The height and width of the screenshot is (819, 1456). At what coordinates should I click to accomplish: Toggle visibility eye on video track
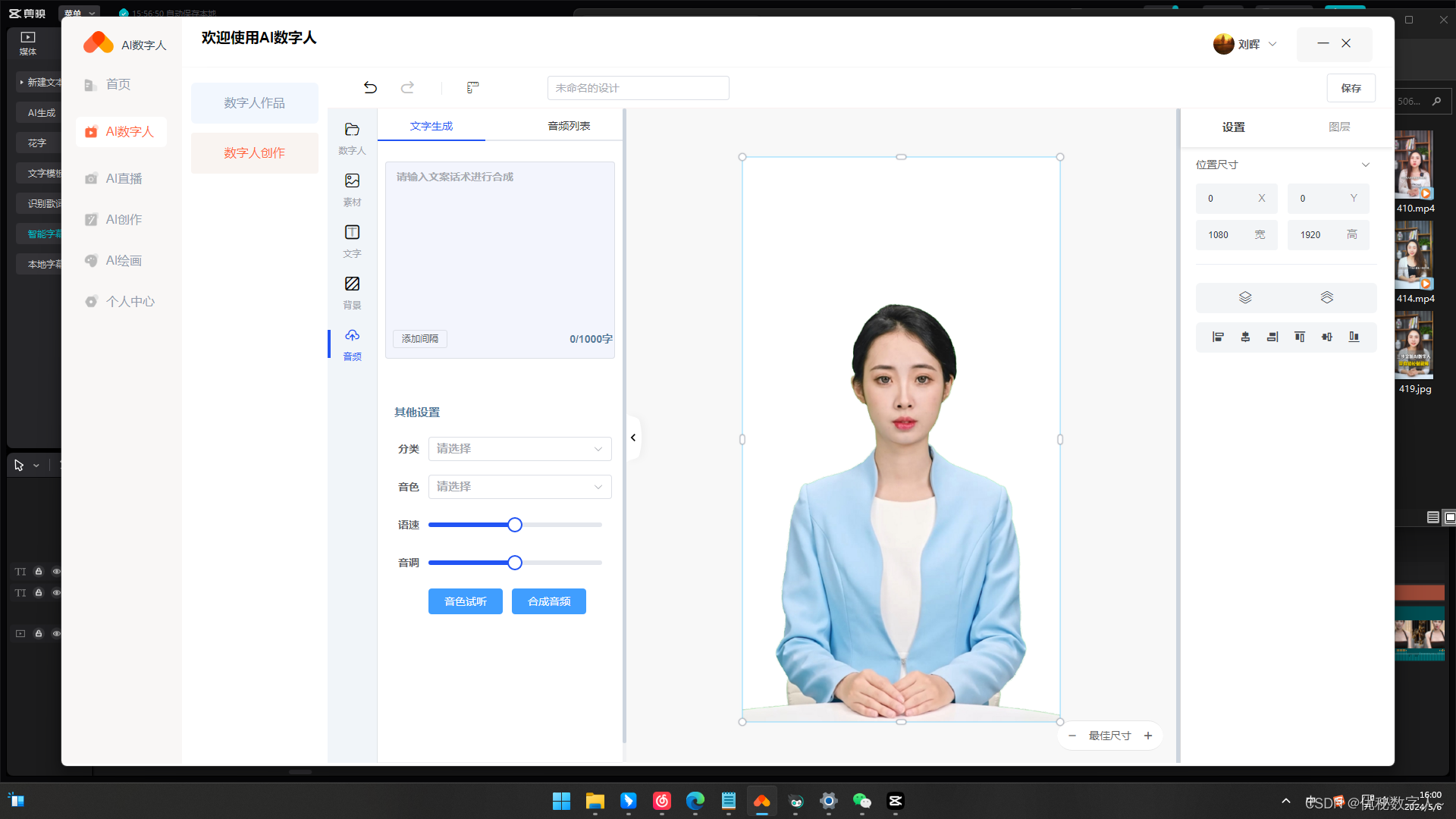[56, 634]
